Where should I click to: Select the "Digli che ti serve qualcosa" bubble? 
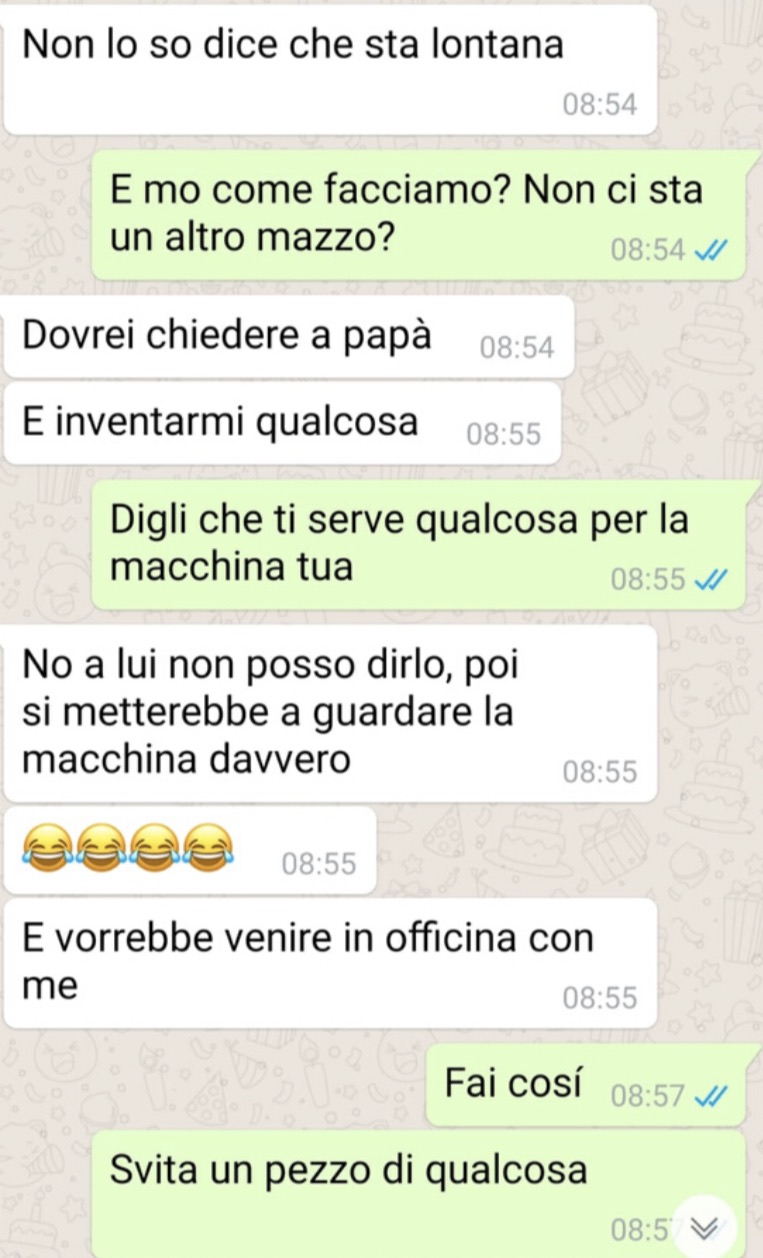coord(419,545)
